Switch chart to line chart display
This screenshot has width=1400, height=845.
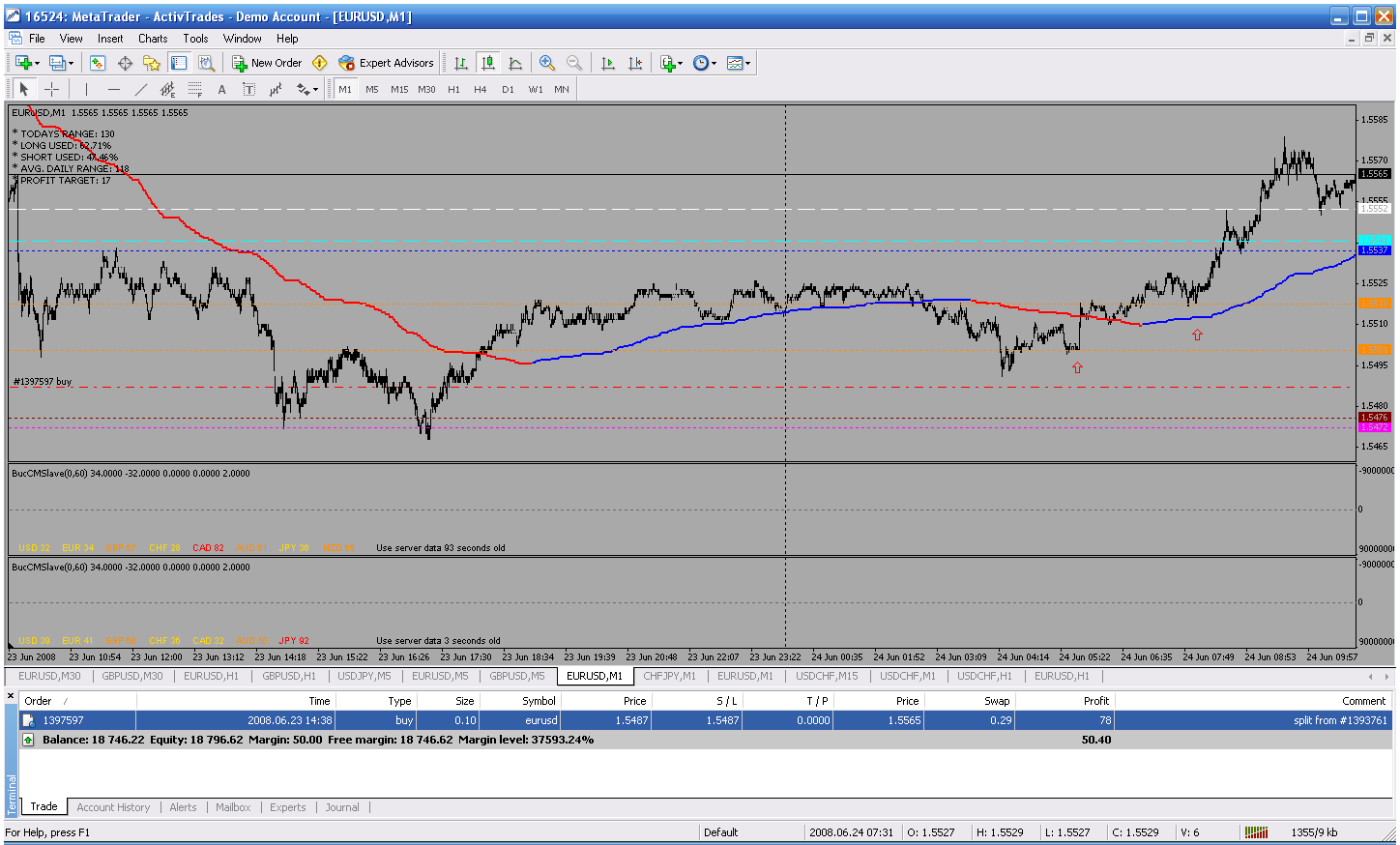coord(515,63)
